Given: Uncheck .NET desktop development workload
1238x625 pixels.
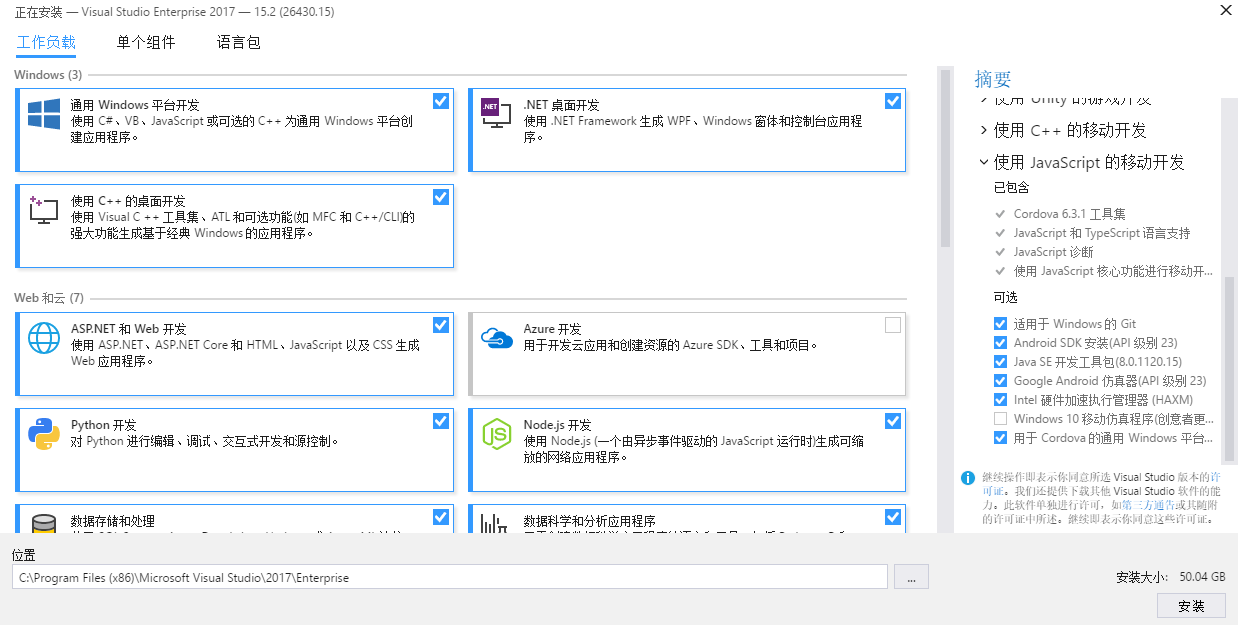Looking at the screenshot, I should (893, 101).
